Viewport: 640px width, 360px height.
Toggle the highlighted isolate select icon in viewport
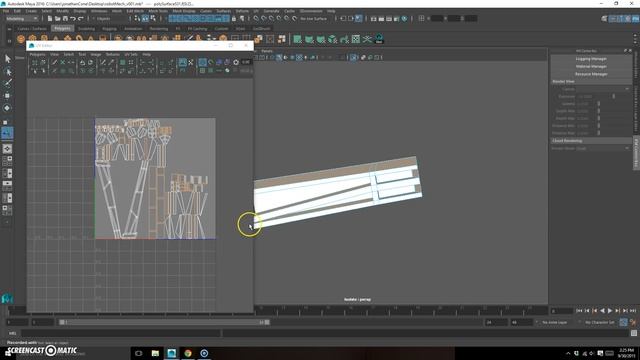coord(353,58)
